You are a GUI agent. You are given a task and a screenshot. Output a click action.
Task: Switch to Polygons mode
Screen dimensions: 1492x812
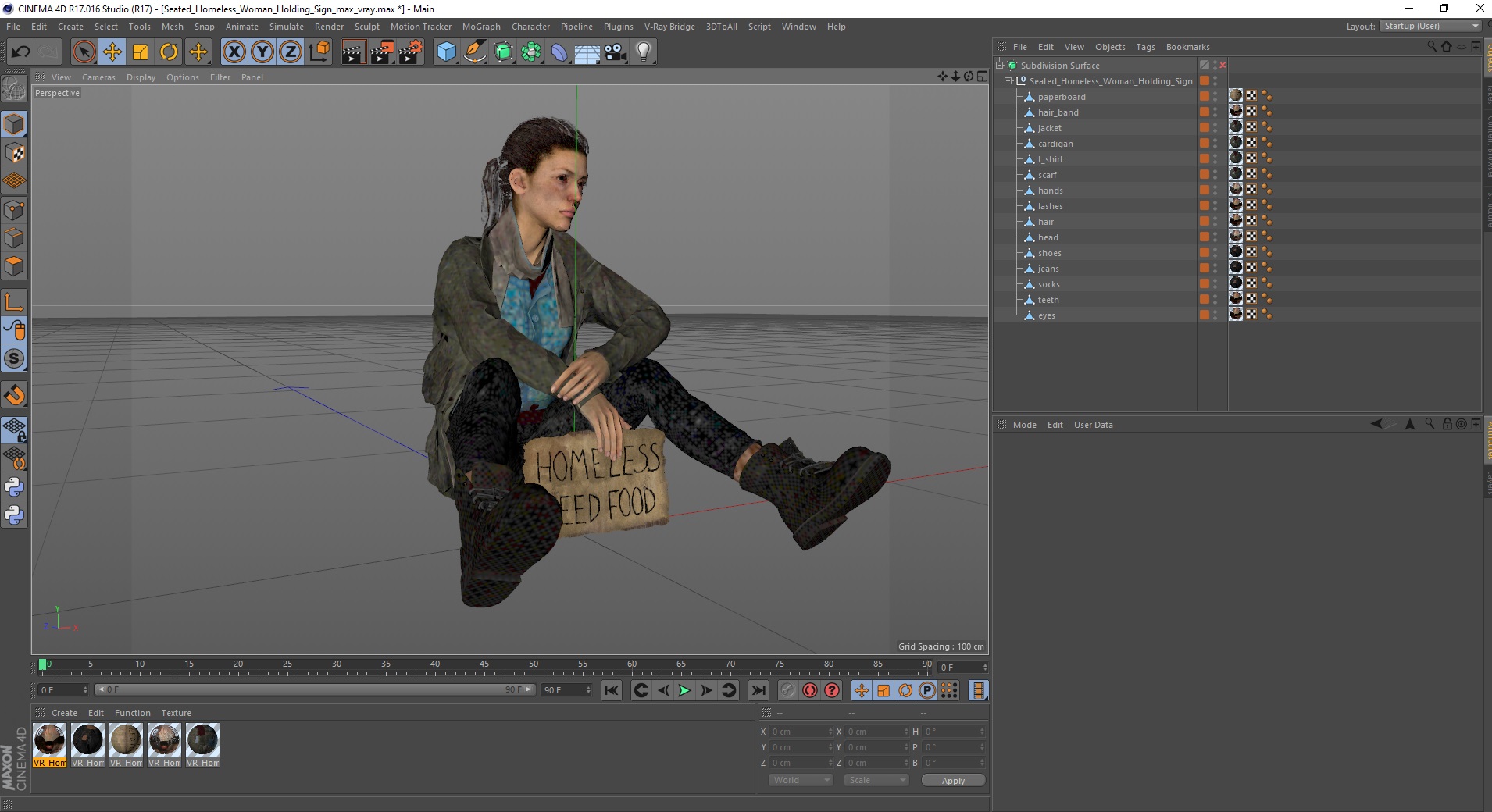pyautogui.click(x=14, y=266)
